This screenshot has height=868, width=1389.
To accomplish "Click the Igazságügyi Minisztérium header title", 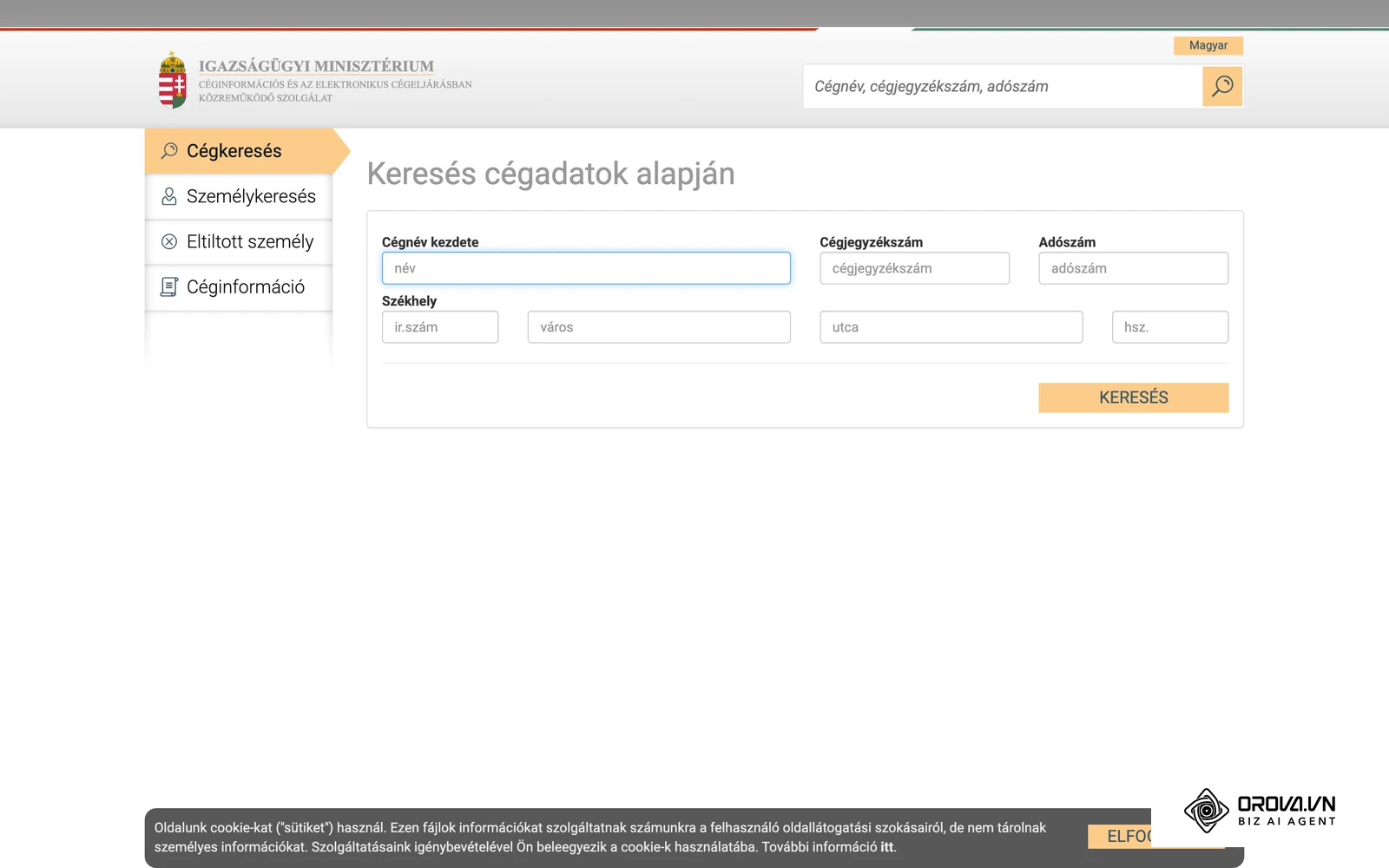I will (x=316, y=66).
